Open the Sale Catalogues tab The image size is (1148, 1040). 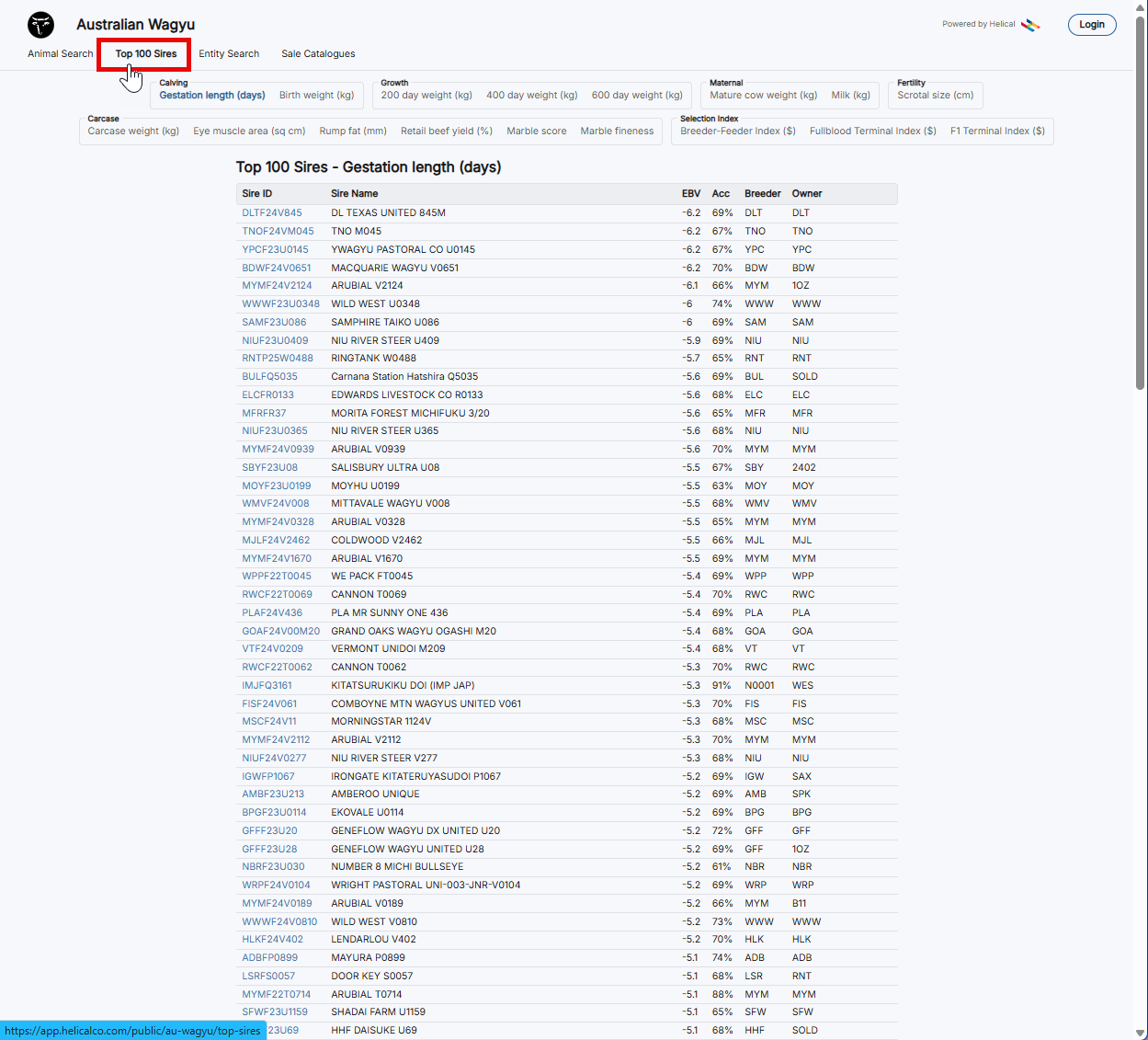tap(318, 54)
